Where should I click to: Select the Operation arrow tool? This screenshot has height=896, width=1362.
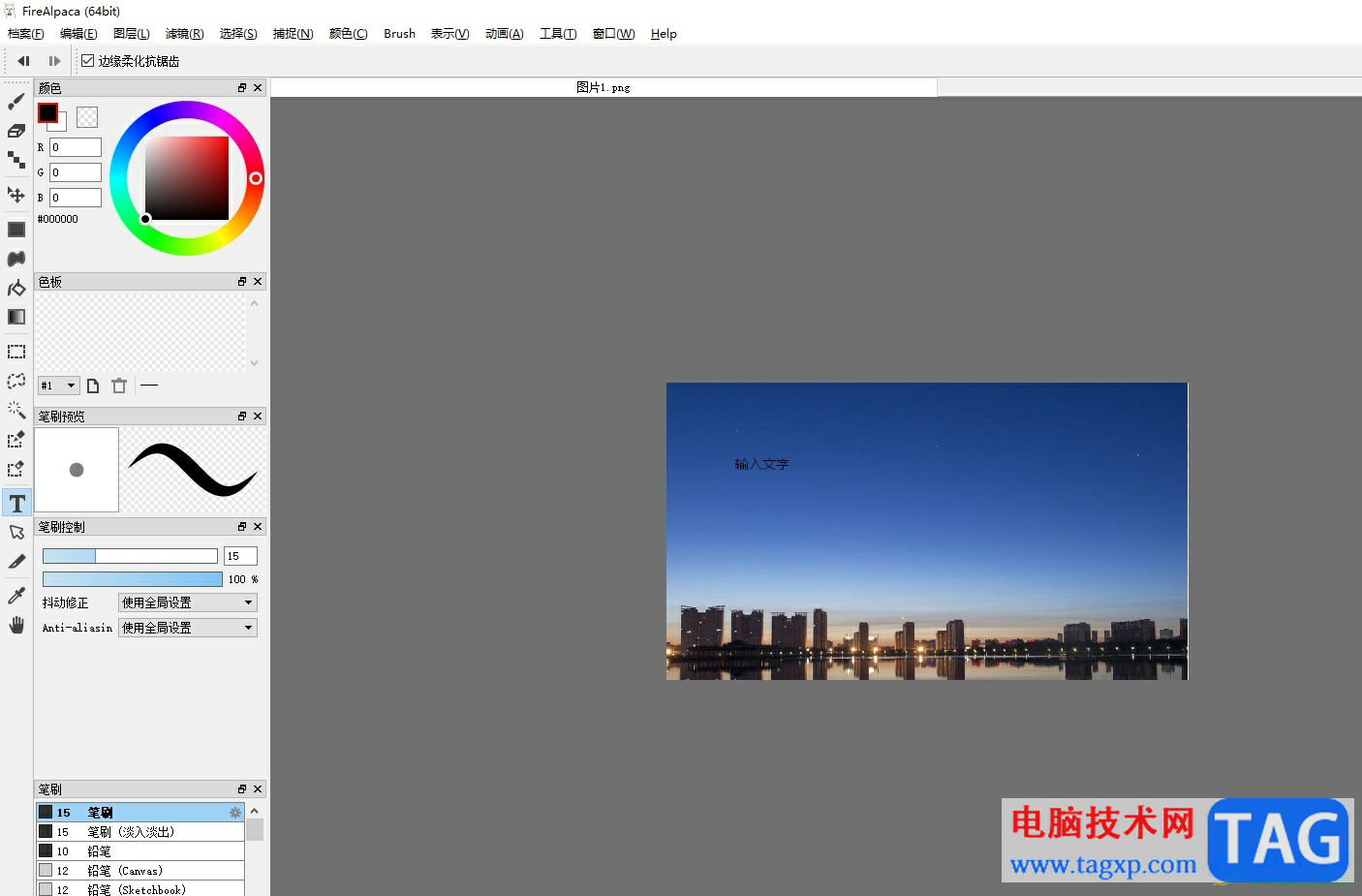click(x=16, y=532)
